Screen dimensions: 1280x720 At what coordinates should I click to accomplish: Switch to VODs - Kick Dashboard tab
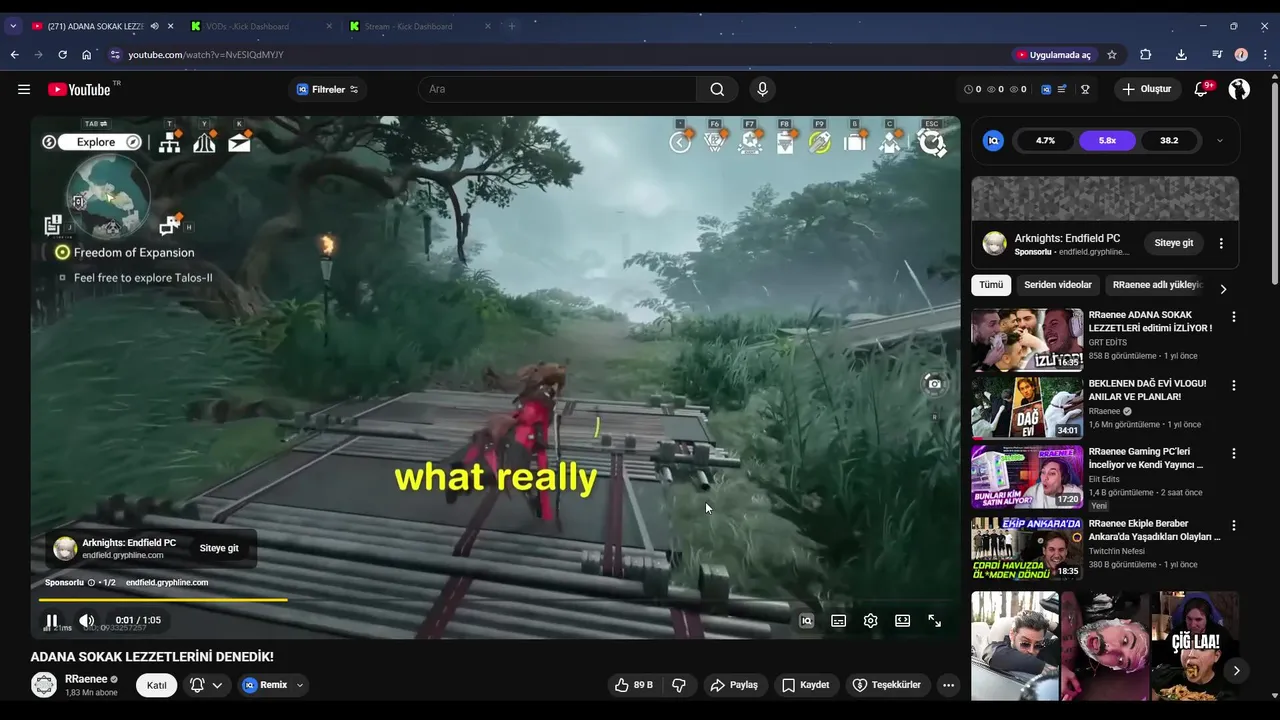pyautogui.click(x=260, y=26)
